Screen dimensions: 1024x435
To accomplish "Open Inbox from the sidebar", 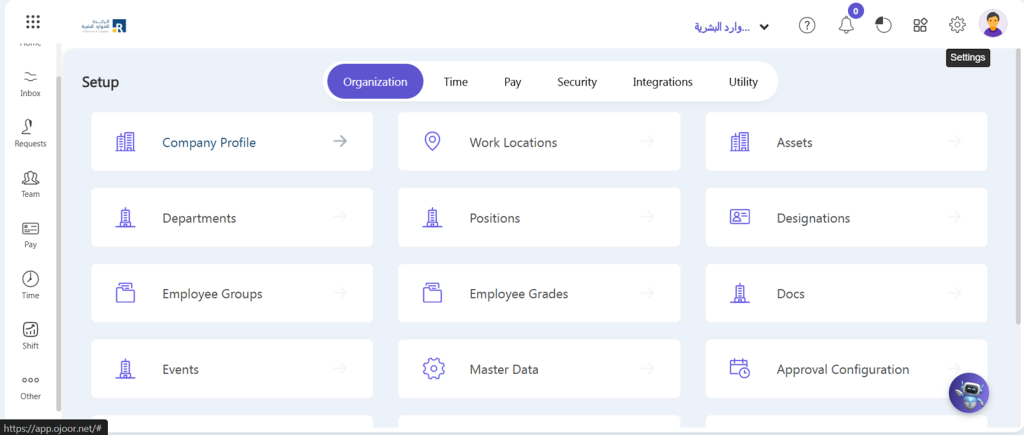I will (x=31, y=83).
